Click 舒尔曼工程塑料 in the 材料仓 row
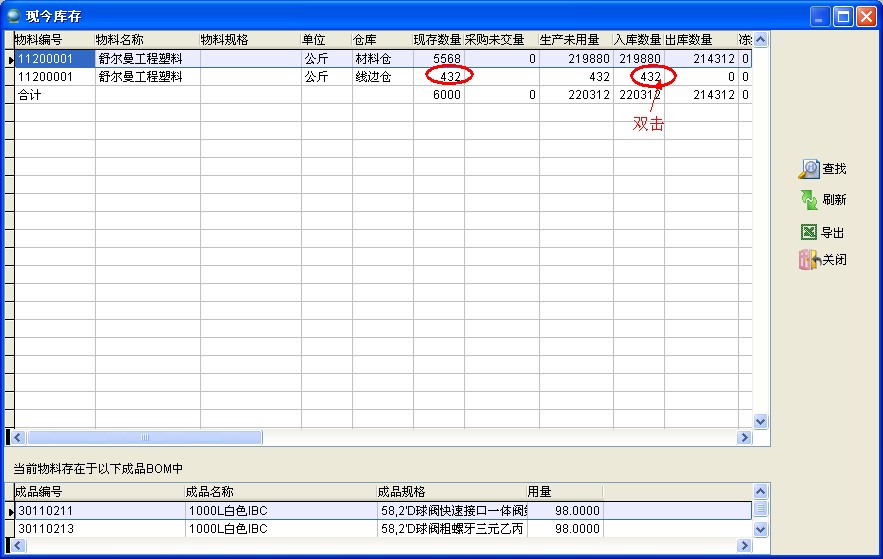 (148, 59)
